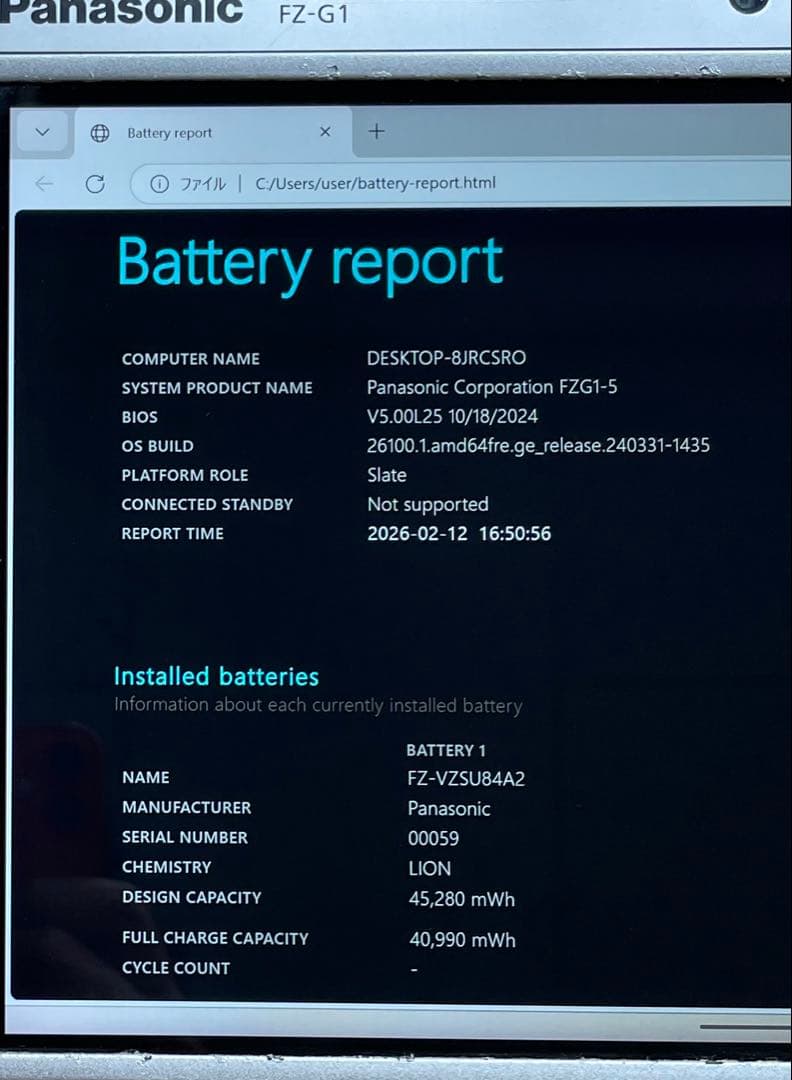Screen dimensions: 792x1080
Task: Select the BATTERY 1 column header
Action: point(446,750)
